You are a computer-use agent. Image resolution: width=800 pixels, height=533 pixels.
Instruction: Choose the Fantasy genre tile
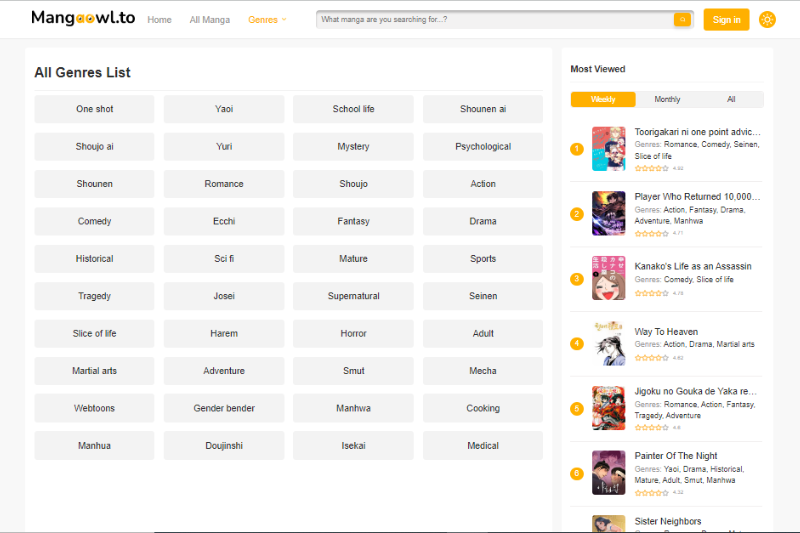353,221
